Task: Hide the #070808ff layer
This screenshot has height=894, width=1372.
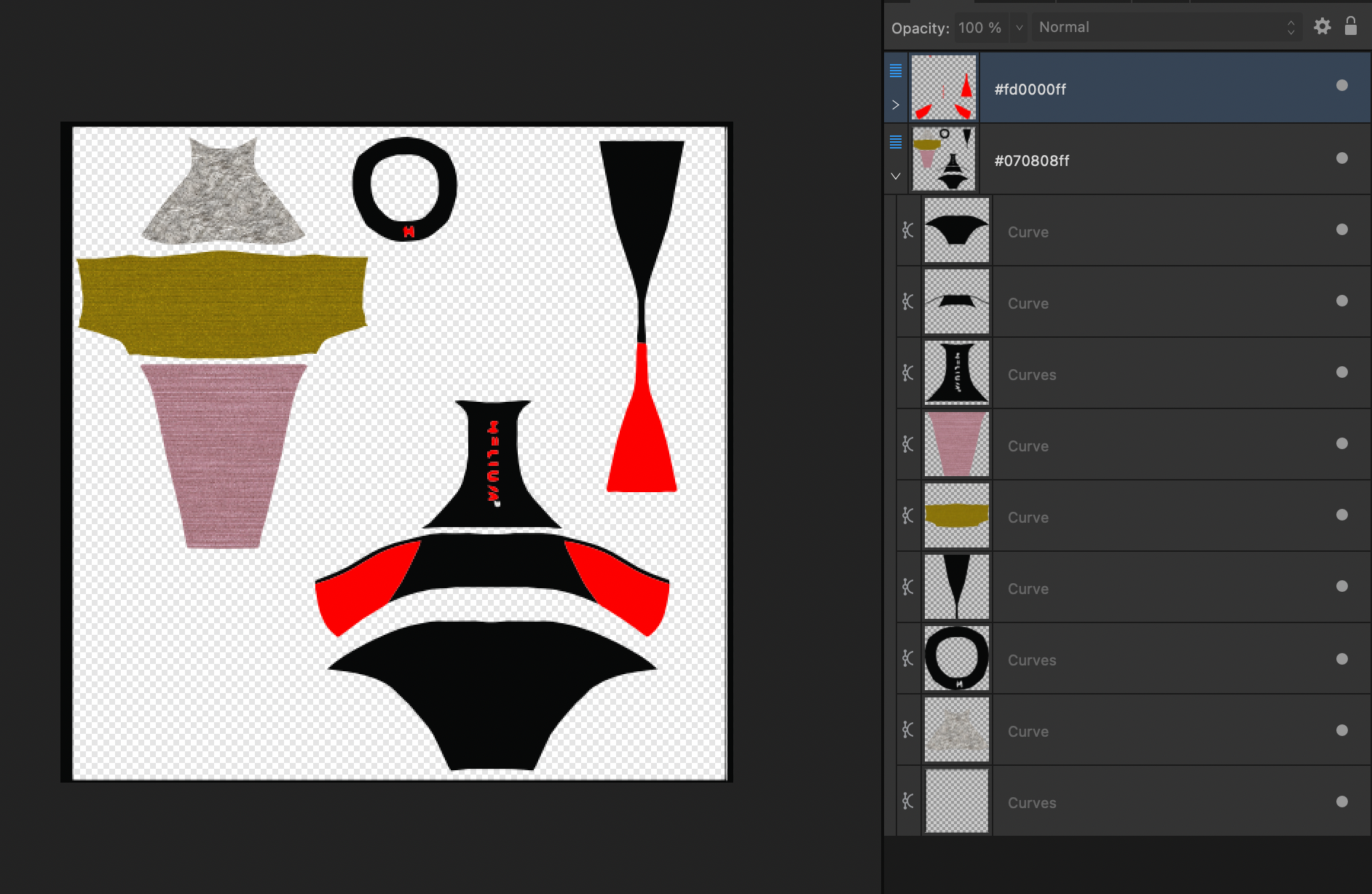Action: [x=1342, y=158]
